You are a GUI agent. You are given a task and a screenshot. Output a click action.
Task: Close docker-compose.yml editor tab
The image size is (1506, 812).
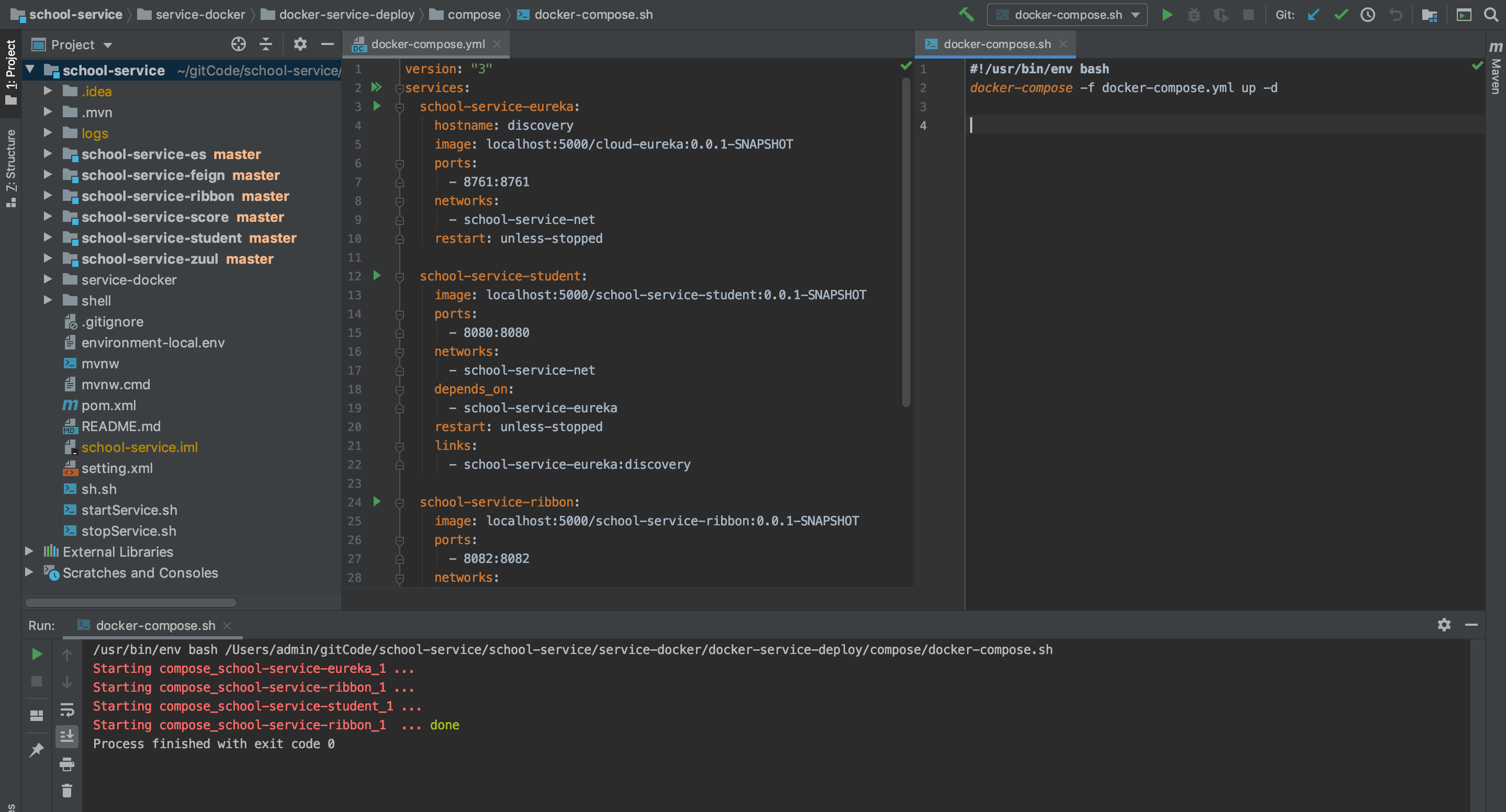(497, 44)
